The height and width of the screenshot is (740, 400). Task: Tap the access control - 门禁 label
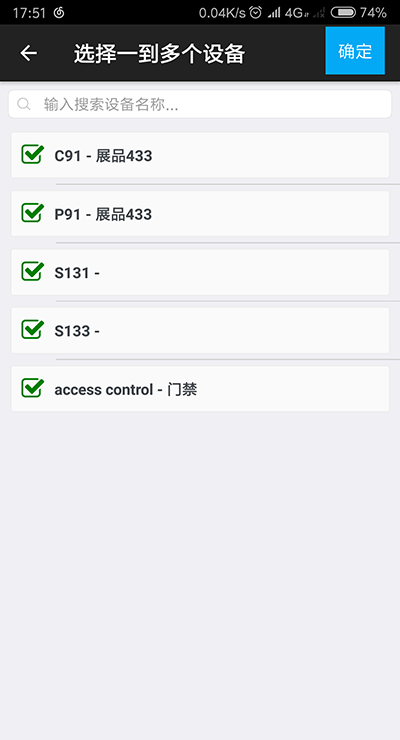pos(125,390)
